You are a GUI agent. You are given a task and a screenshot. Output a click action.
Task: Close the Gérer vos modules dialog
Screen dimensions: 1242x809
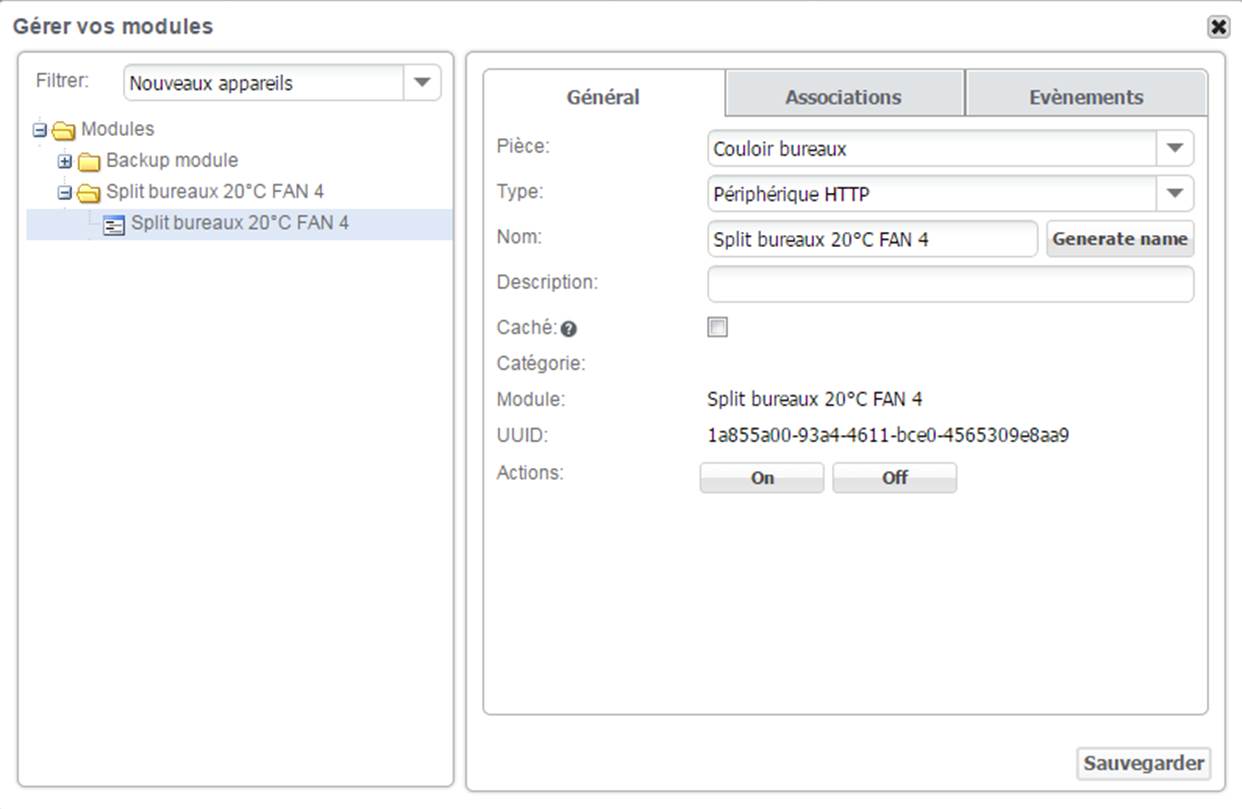tap(1218, 27)
